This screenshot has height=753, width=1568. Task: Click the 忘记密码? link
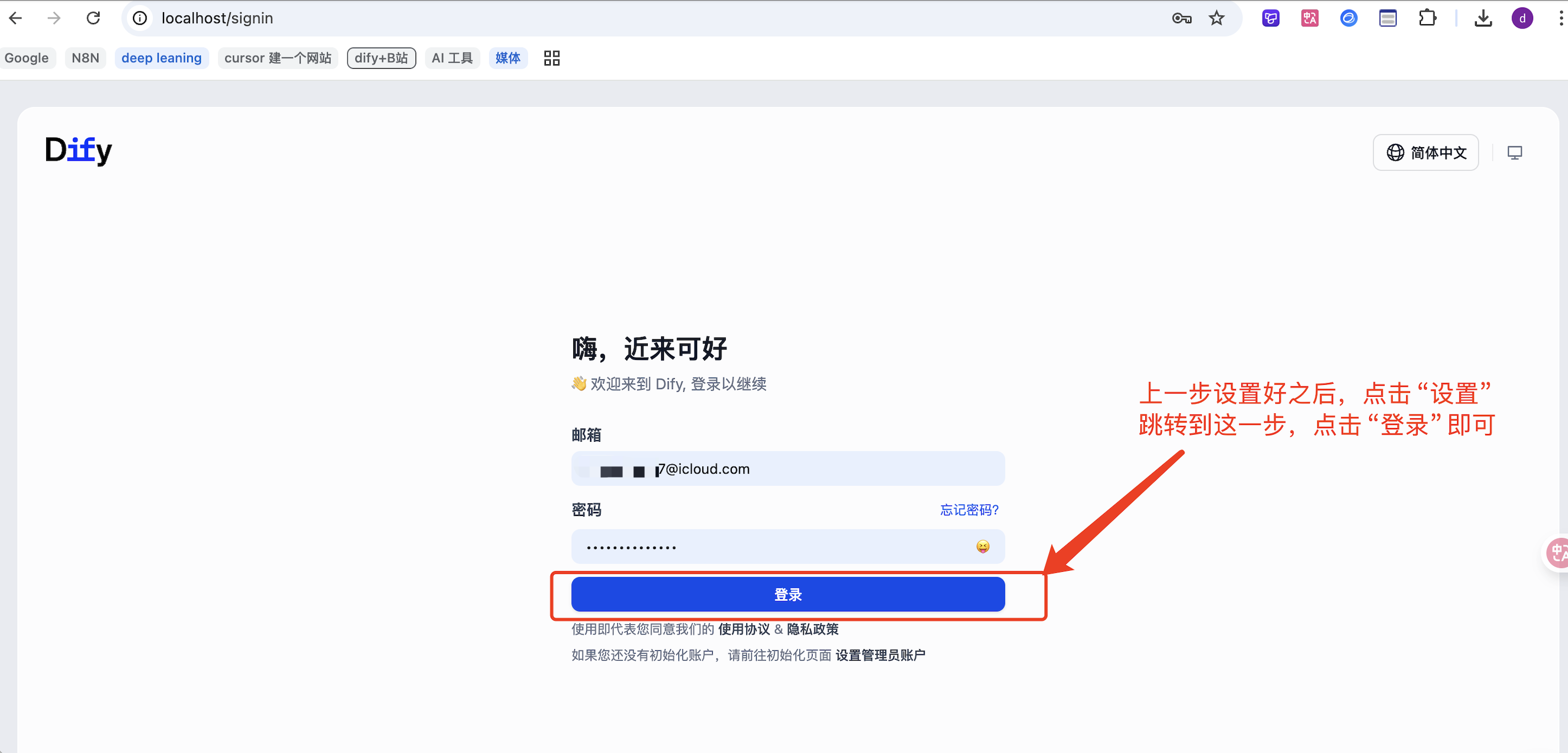click(969, 509)
